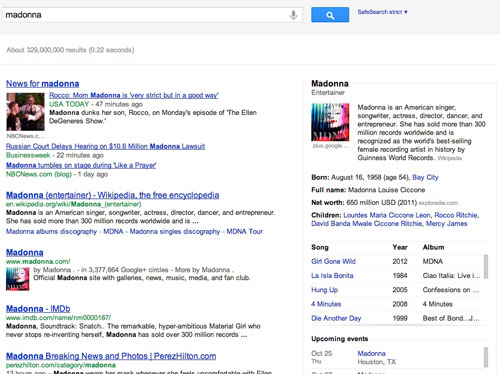Open the Die Another Day song link
Viewport: 500px width, 374px height.
(336, 318)
